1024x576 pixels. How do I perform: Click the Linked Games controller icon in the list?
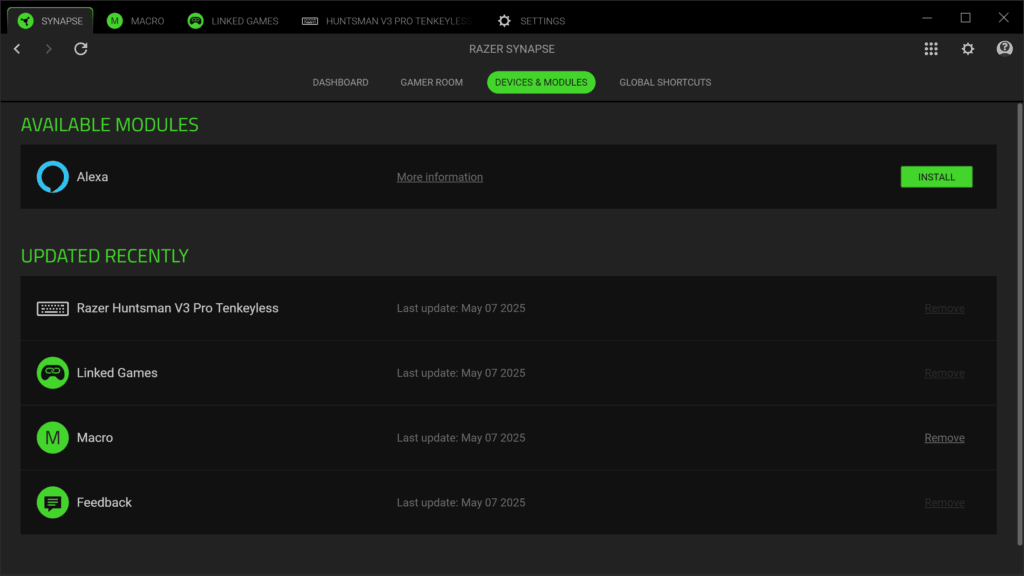(x=53, y=373)
